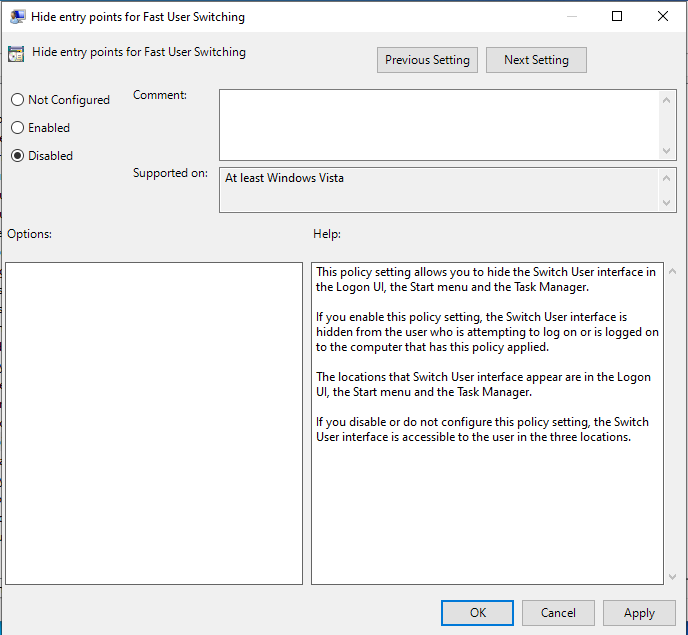Click the 'At least Windows Vista' text
The height and width of the screenshot is (635, 688).
[284, 178]
